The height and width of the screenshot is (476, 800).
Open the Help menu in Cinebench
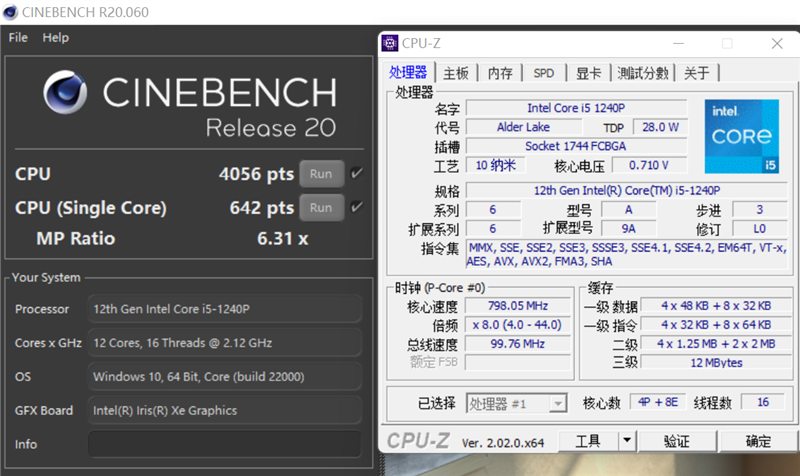55,38
